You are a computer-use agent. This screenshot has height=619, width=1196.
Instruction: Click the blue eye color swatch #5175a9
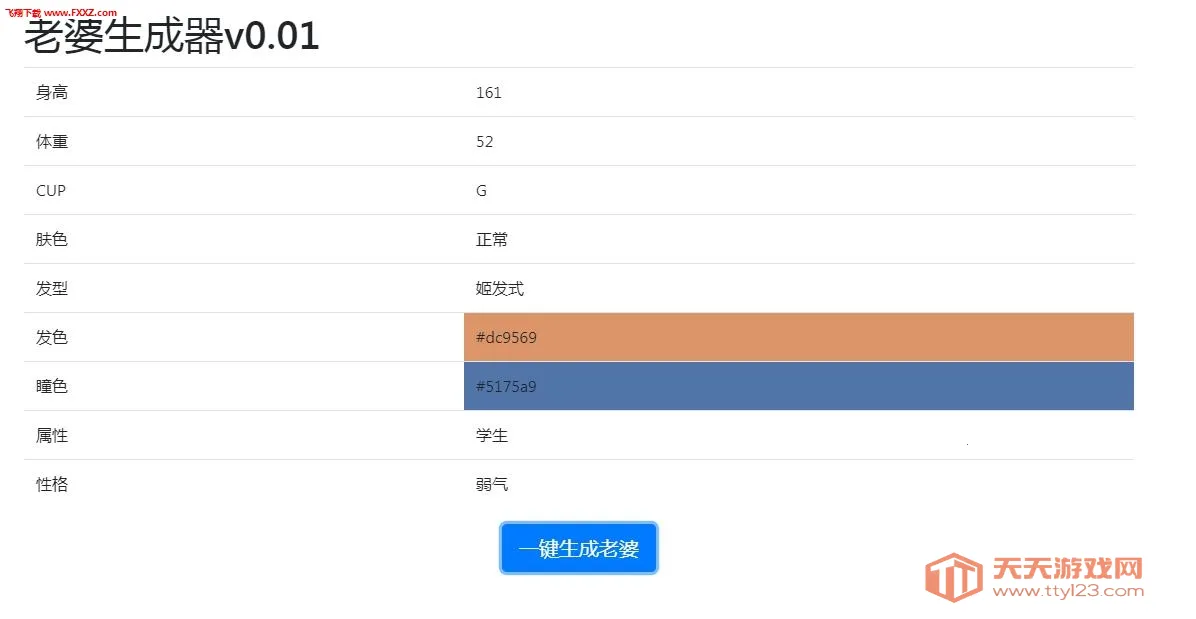pyautogui.click(x=798, y=386)
